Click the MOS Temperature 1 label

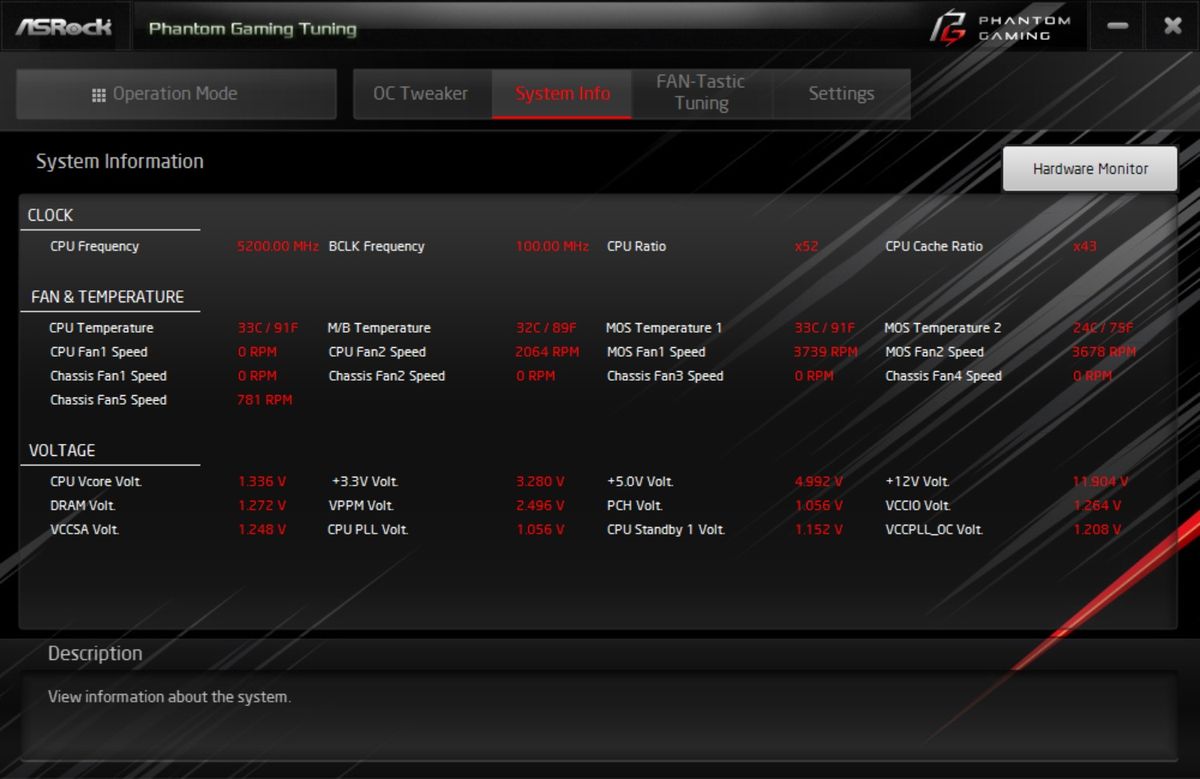point(664,328)
